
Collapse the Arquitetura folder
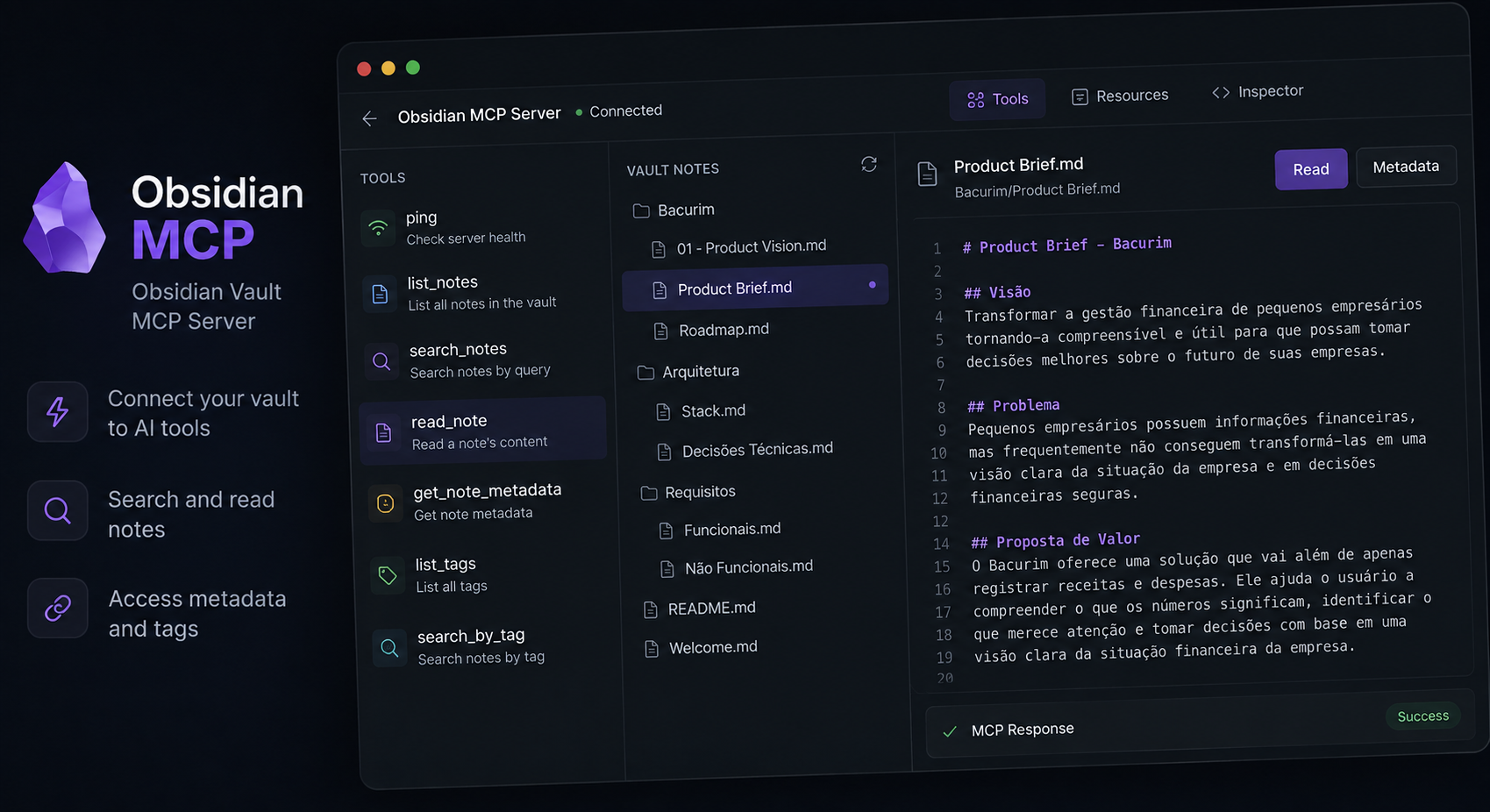click(x=689, y=372)
